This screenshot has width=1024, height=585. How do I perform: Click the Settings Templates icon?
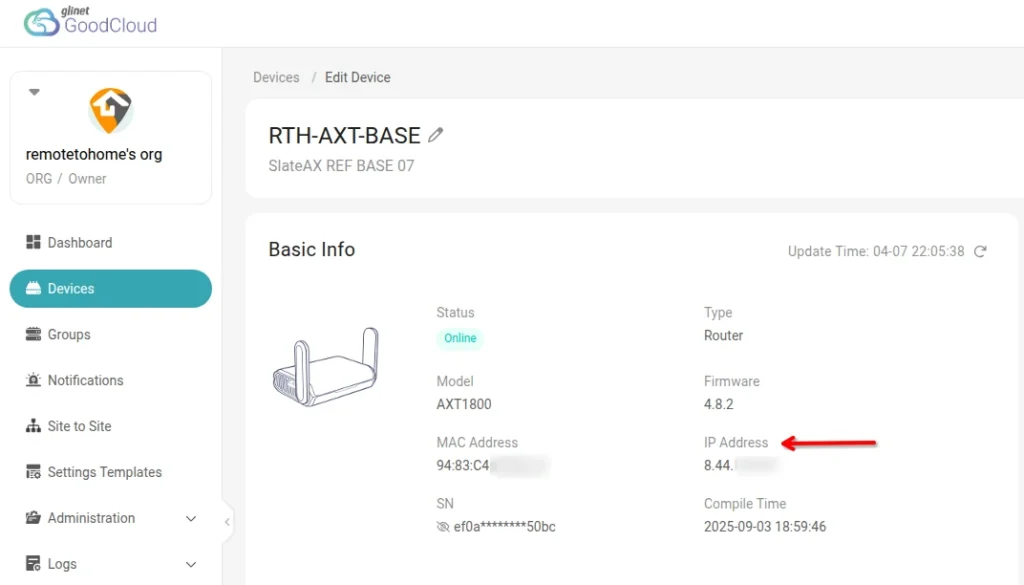point(33,471)
